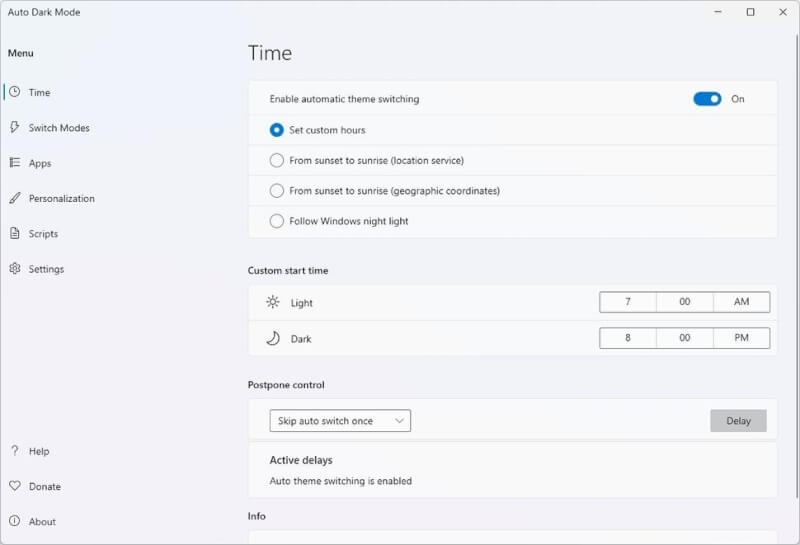
Task: Click the document icon beside Scripts
Action: (15, 233)
